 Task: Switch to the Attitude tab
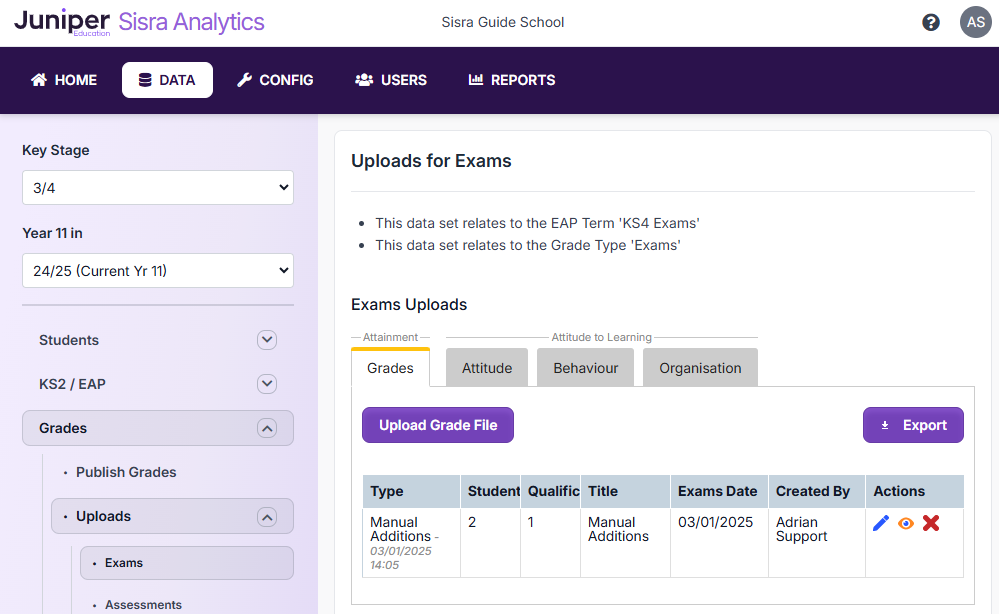(487, 368)
